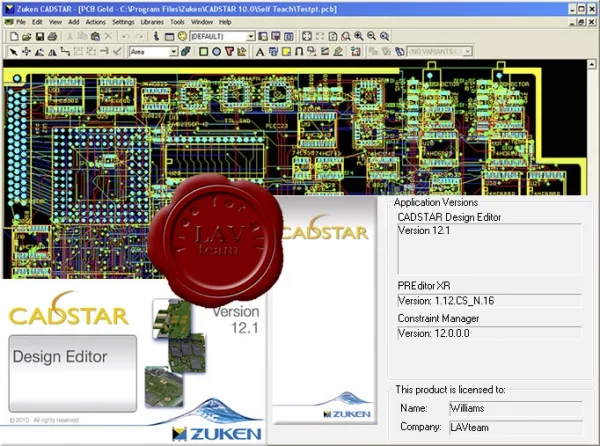This screenshot has width=600, height=446.
Task: Open a file with the folder icon
Action: pos(26,36)
